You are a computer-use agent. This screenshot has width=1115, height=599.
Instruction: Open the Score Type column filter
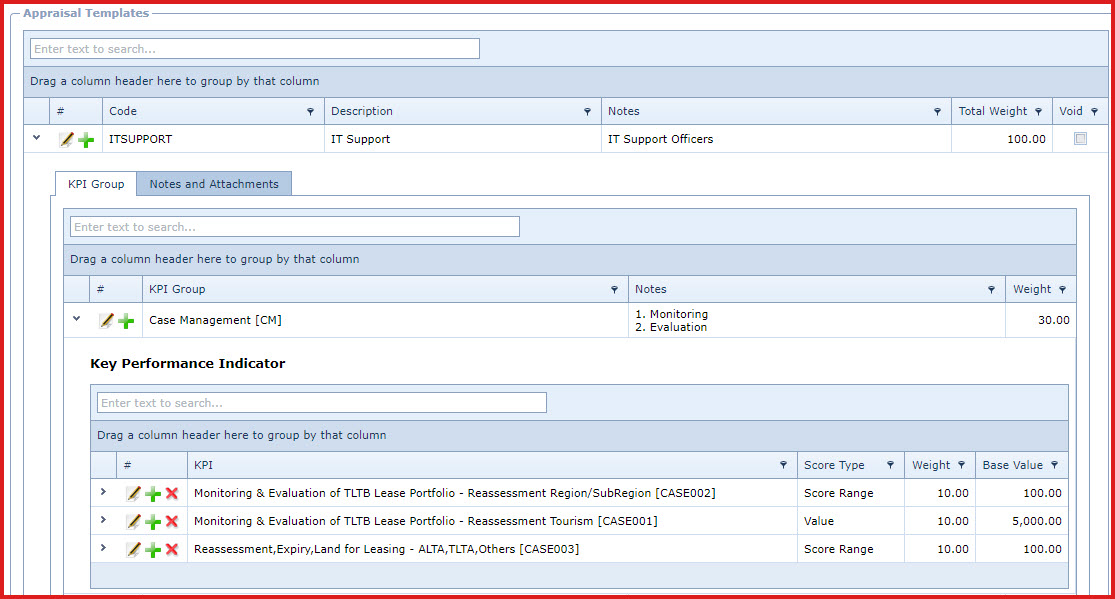tap(889, 466)
